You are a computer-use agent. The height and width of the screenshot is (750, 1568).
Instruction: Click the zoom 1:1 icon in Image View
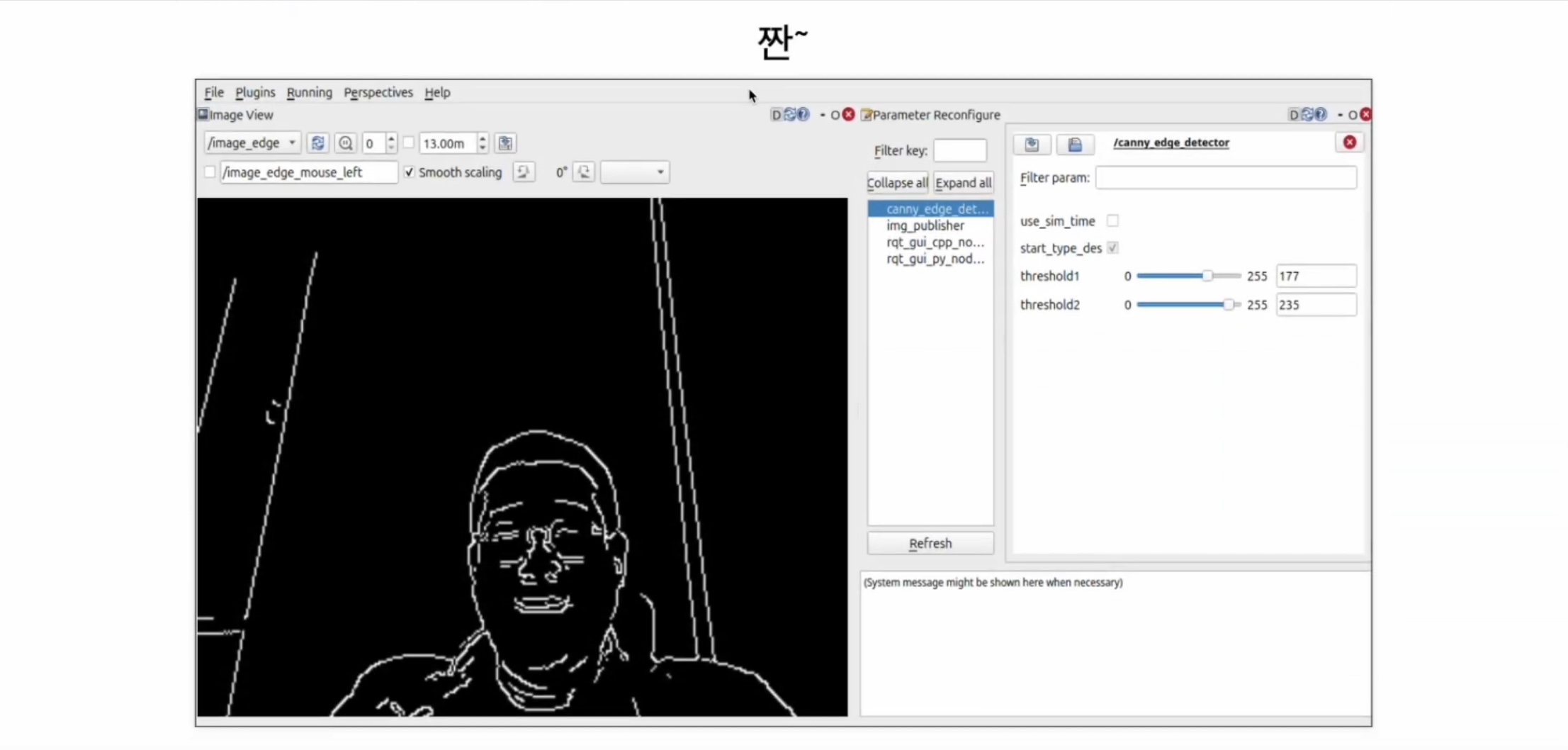(345, 143)
